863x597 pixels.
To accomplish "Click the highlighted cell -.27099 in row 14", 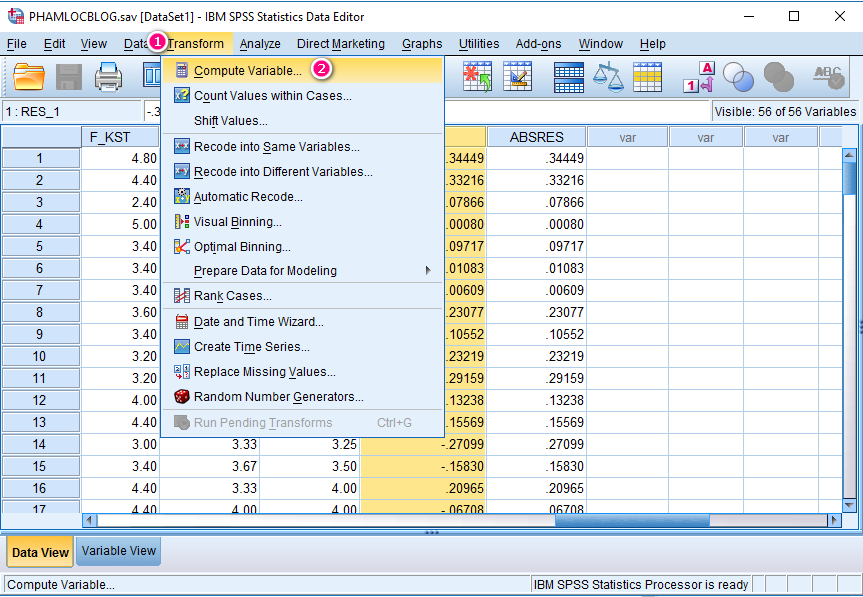I will [x=423, y=445].
